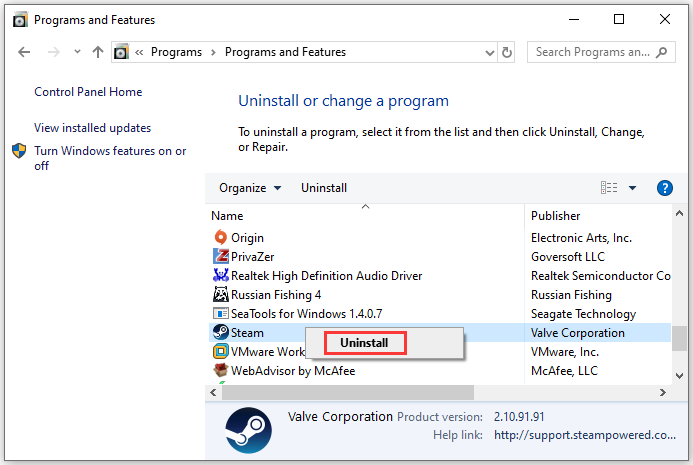Click Realtek Semiconductor publisher cell
Screen dimensions: 693x465
pos(601,276)
